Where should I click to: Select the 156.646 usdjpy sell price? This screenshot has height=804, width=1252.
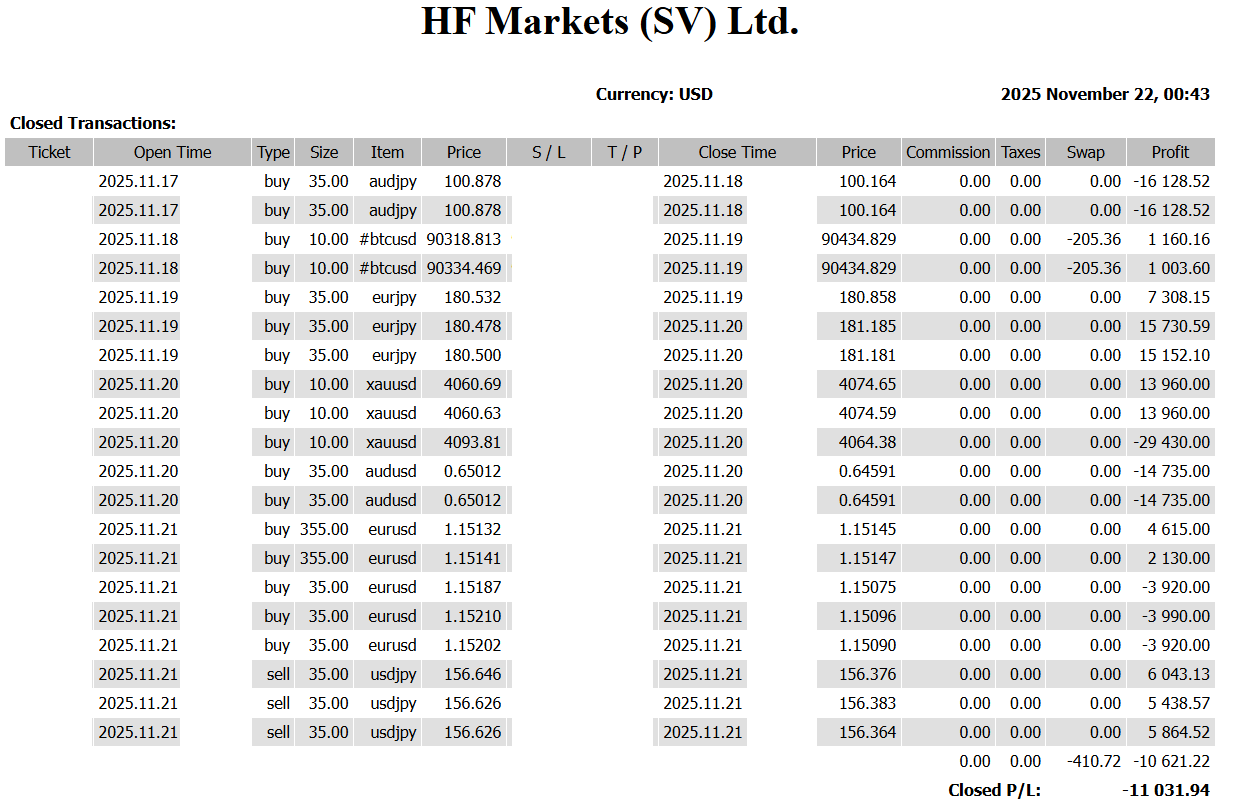pyautogui.click(x=472, y=674)
